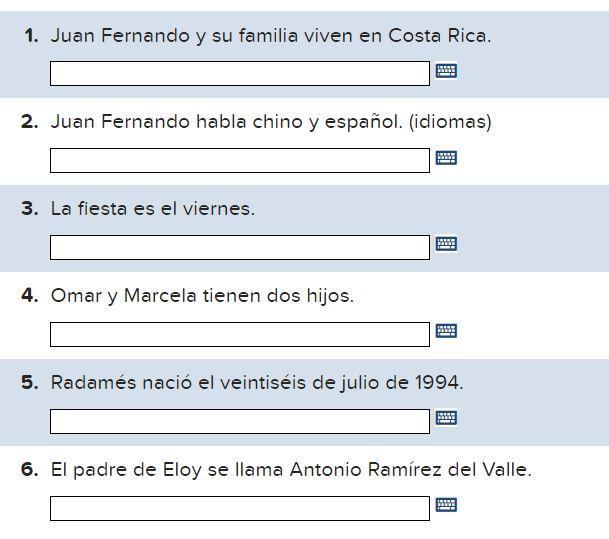The height and width of the screenshot is (539, 609).
Task: Click keyboard icon for the idiomas question
Action: coord(446,158)
